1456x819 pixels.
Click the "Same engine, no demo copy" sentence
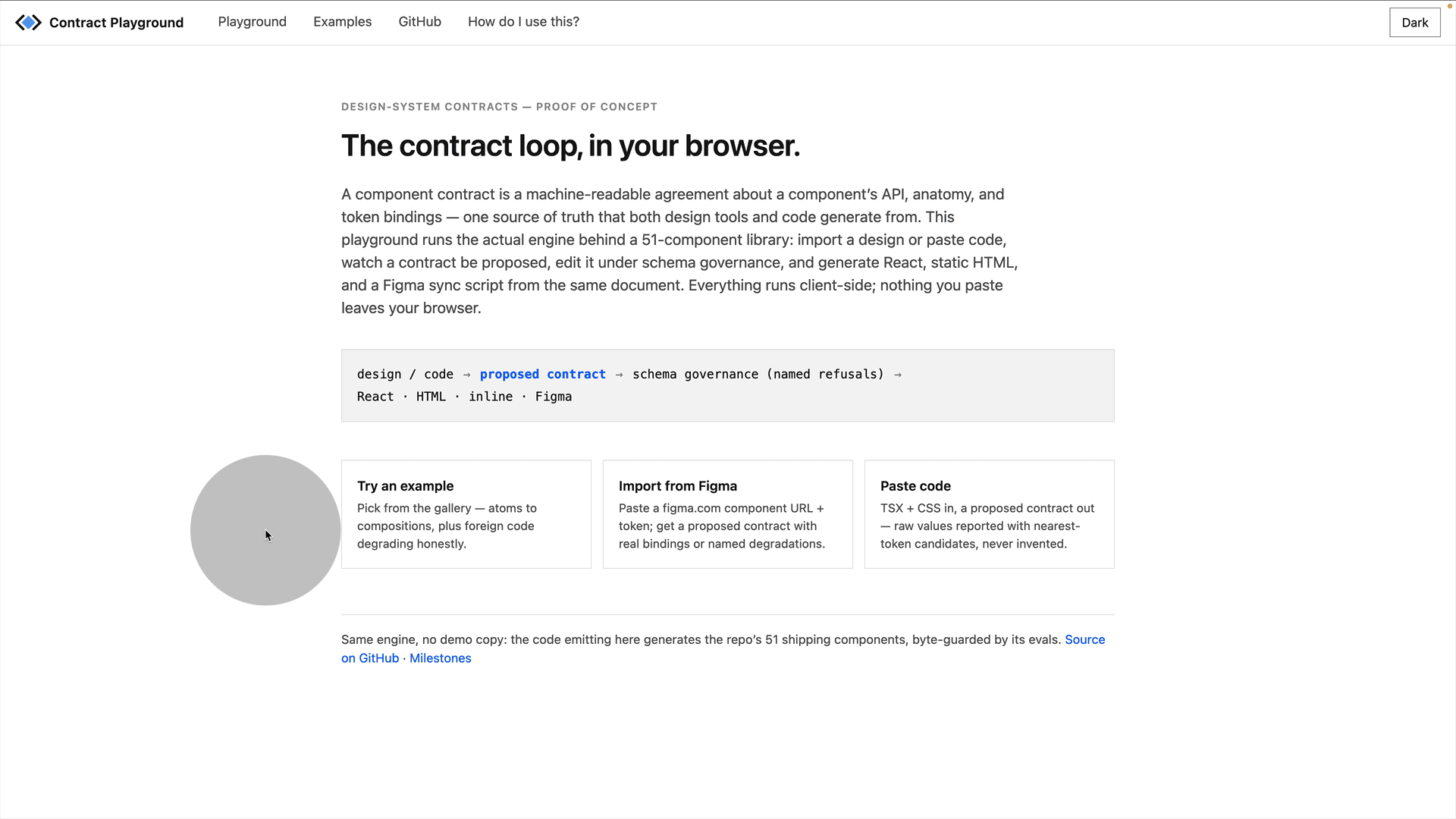(x=701, y=640)
